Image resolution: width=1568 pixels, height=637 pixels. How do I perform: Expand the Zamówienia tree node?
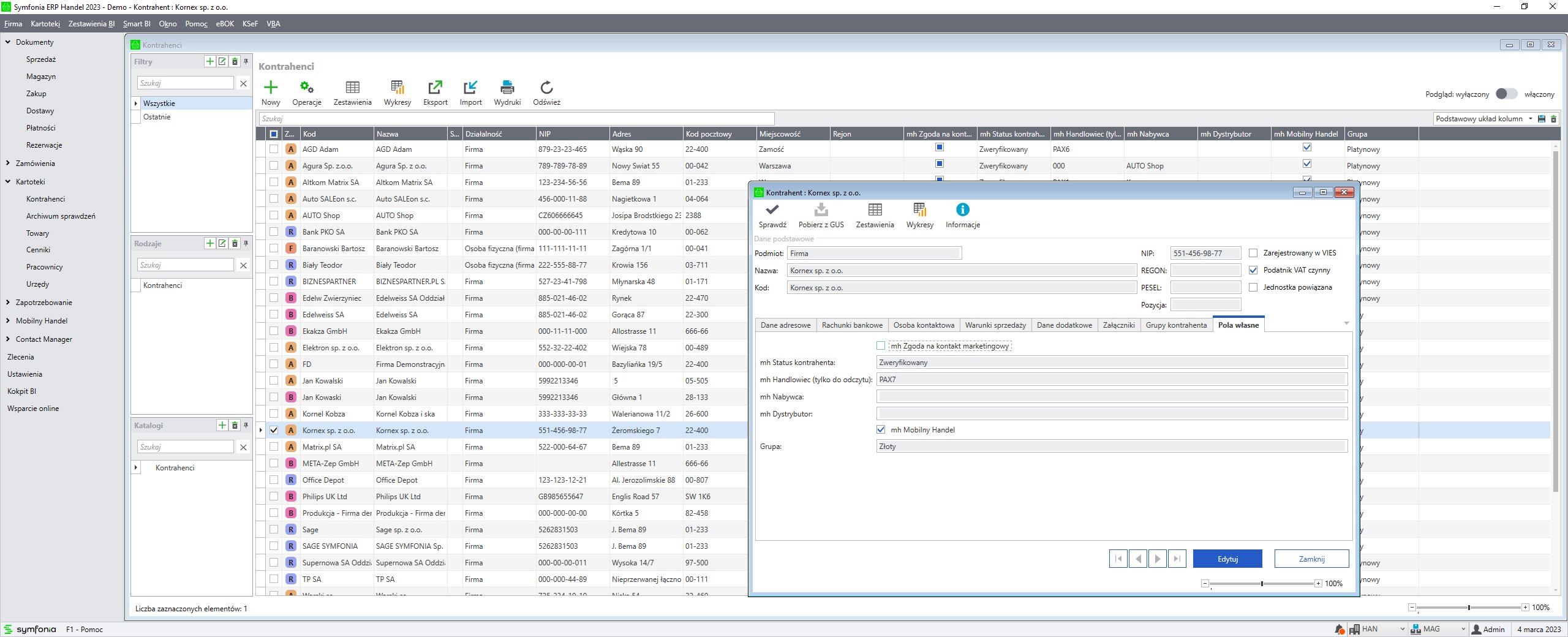[x=8, y=164]
